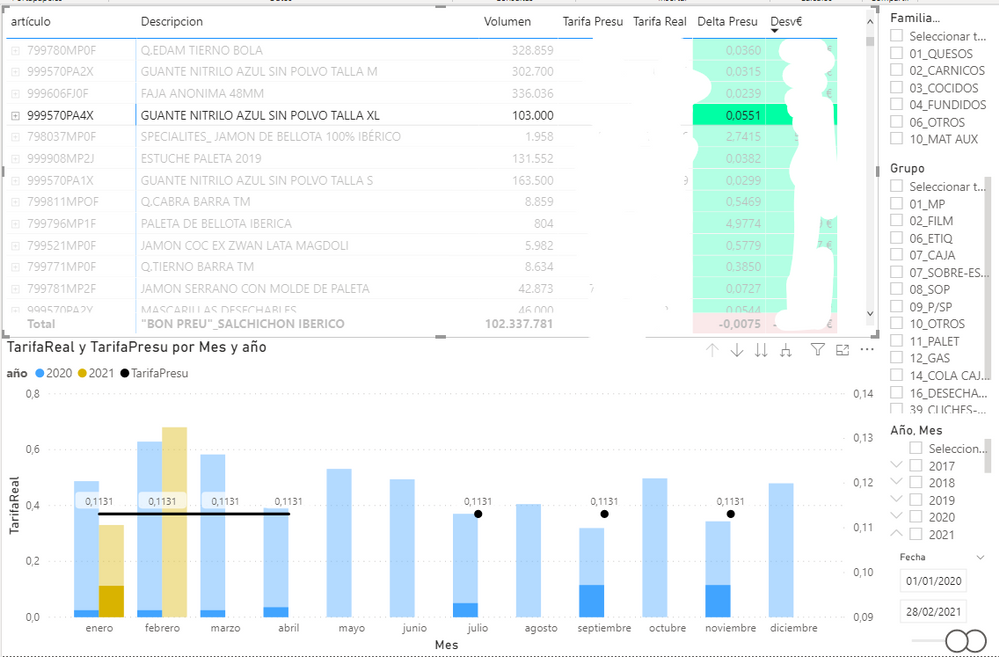Activate drill down arrow in chart header
Screen dimensions: 999x657
tap(737, 350)
